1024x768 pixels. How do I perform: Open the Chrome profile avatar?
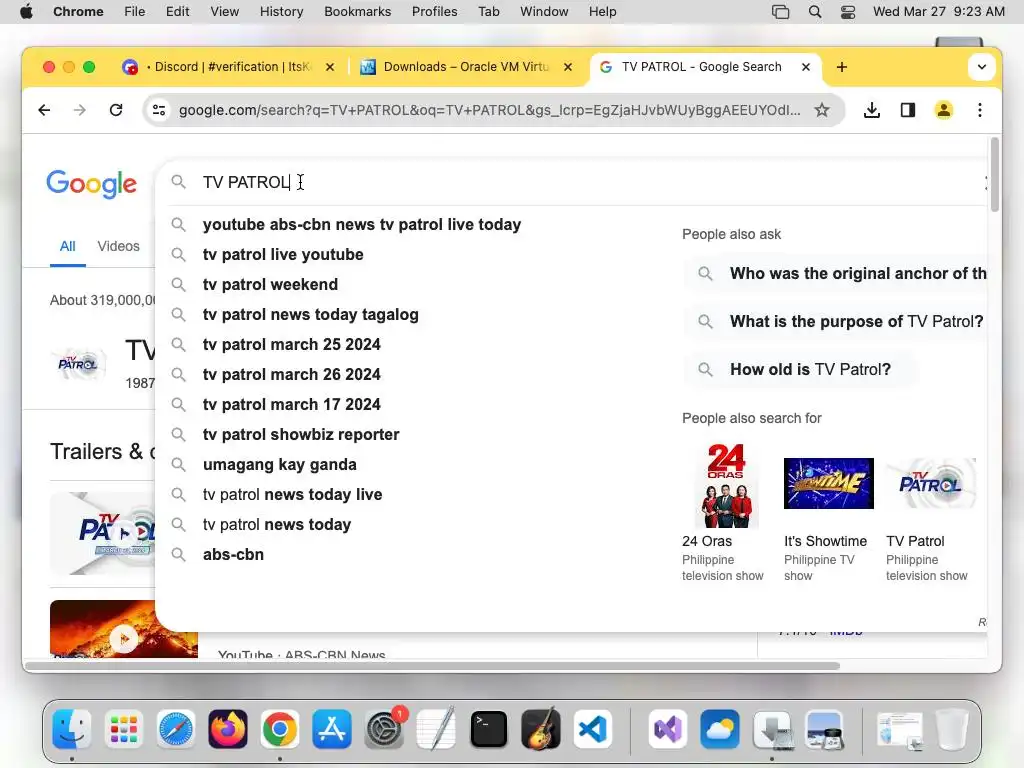pos(944,110)
